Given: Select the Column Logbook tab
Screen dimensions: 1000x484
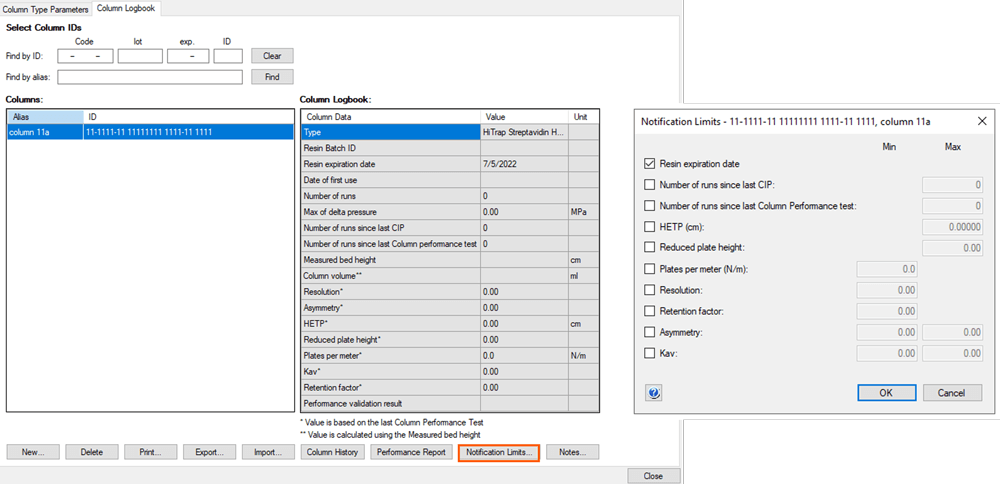Looking at the screenshot, I should coord(126,9).
